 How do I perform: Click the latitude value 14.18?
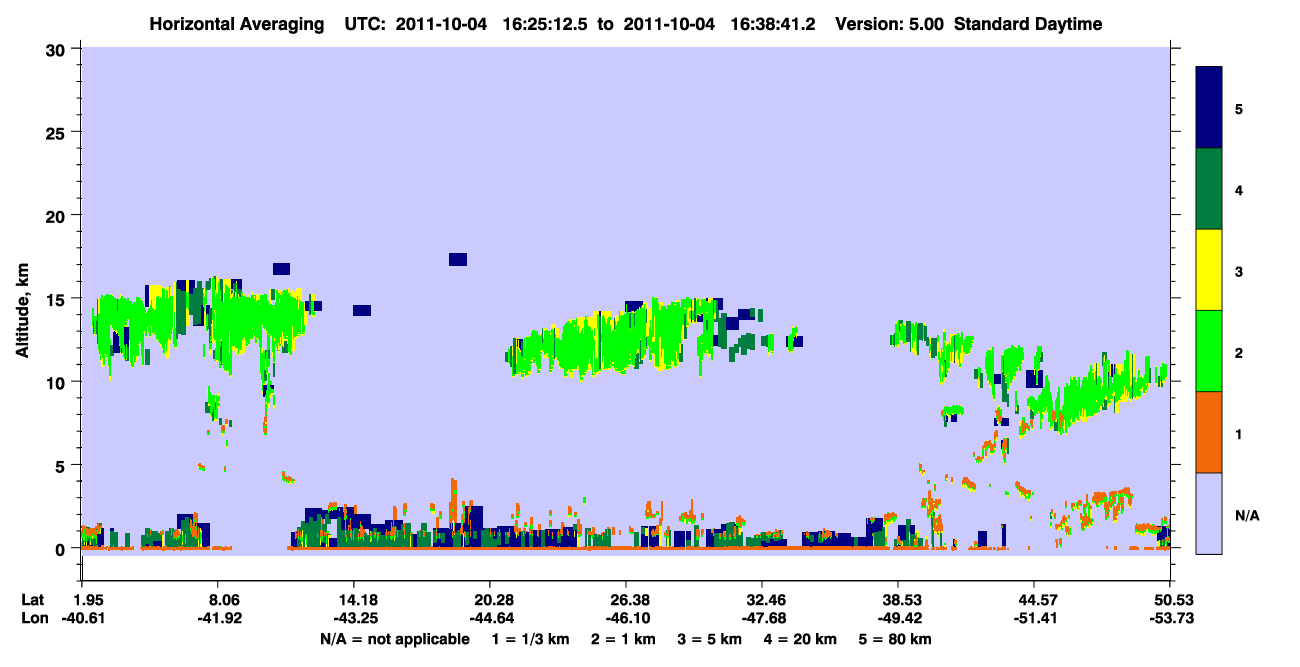click(354, 600)
